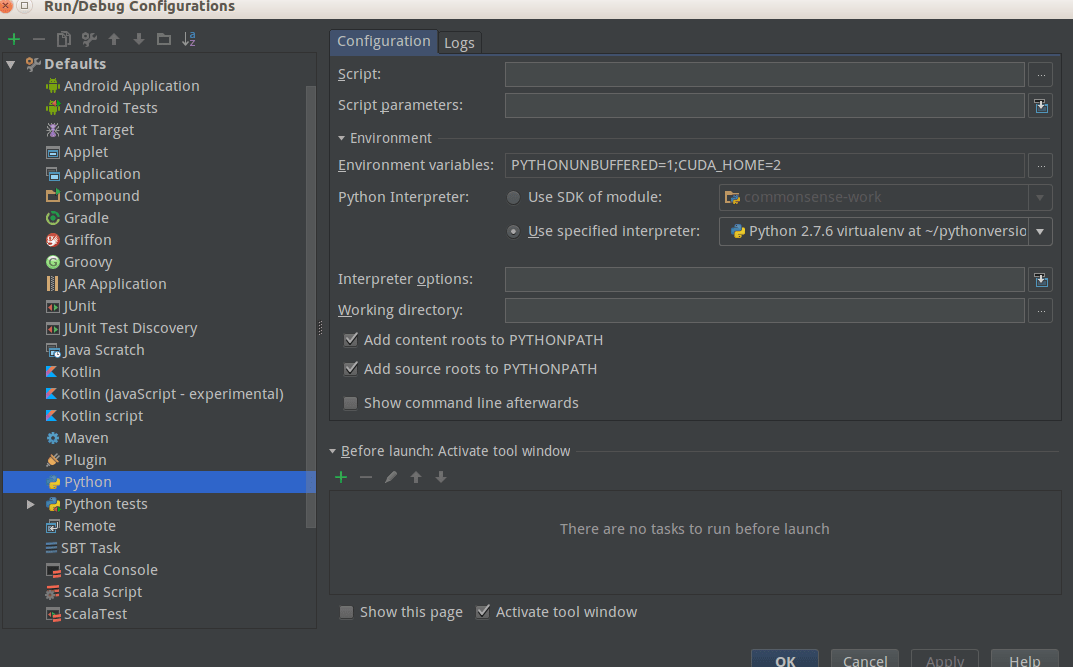Expand the Python tests node
1073x667 pixels.
(30, 504)
